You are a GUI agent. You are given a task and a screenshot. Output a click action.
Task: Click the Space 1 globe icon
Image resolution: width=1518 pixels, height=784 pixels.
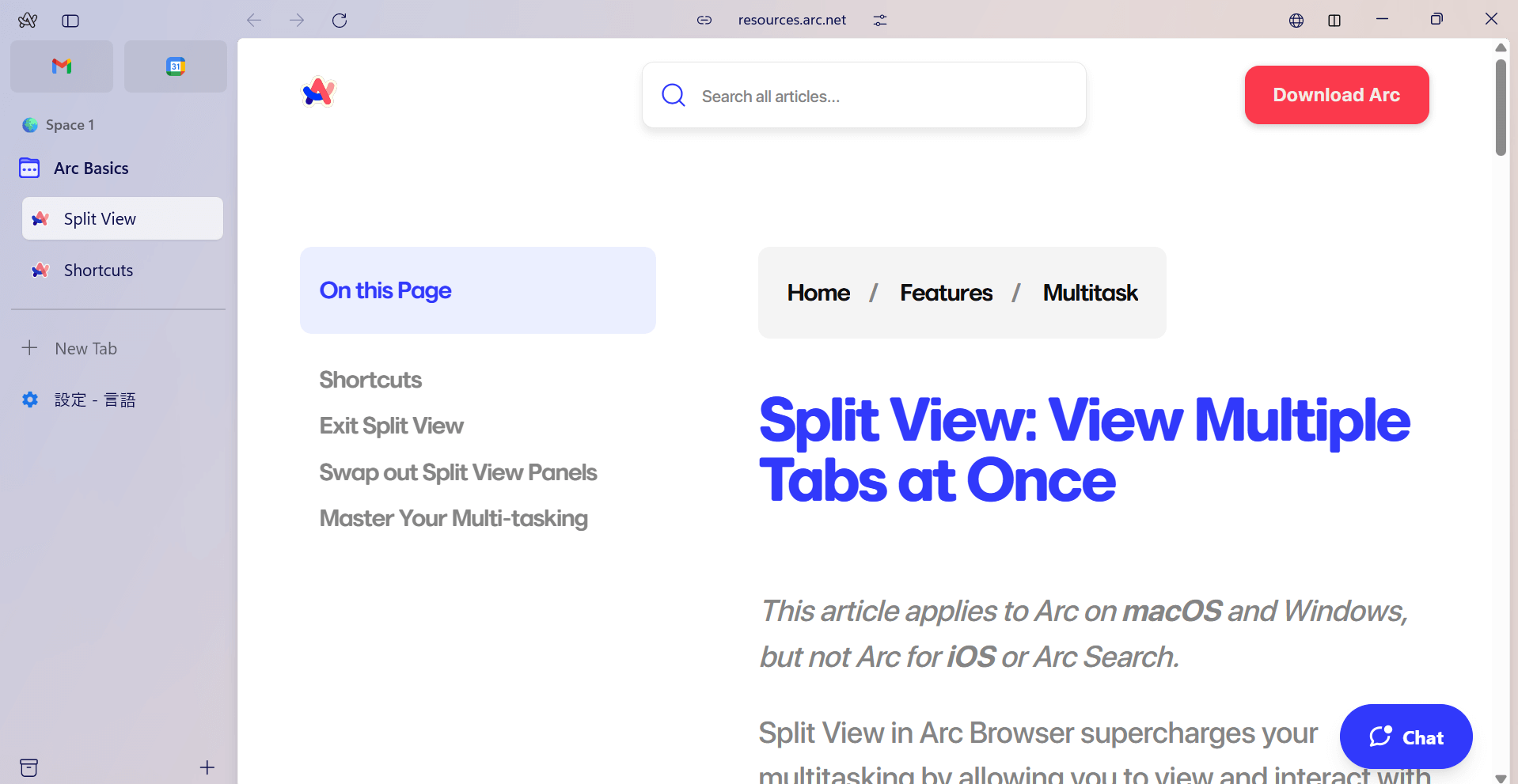click(x=30, y=125)
